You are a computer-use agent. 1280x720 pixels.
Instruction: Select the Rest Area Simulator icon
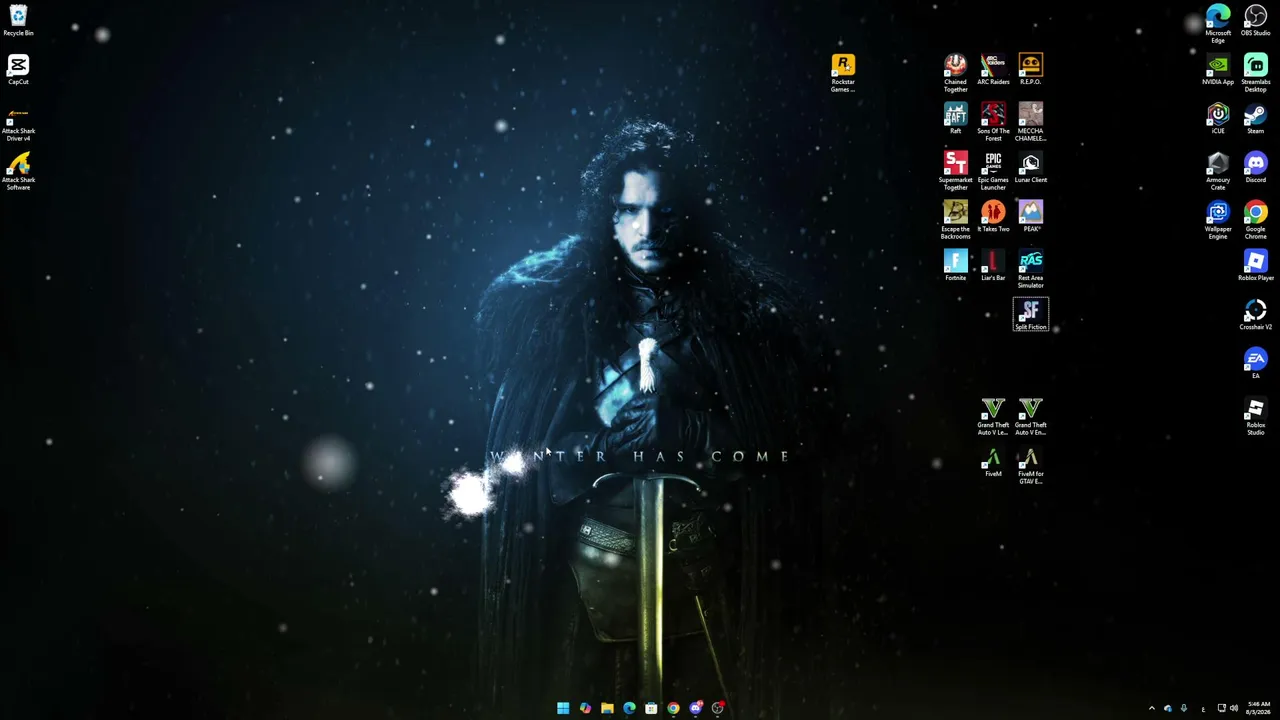tap(1031, 269)
